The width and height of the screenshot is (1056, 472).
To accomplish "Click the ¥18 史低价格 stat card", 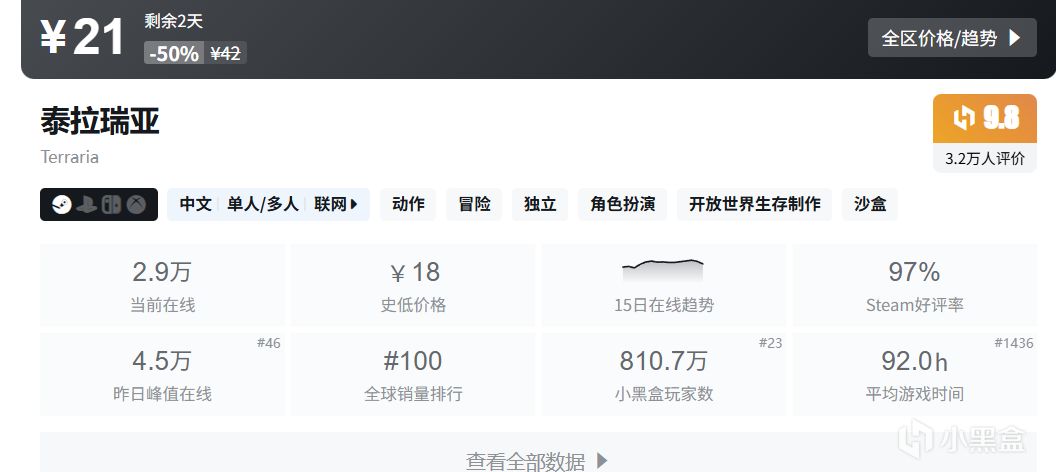I will 413,285.
